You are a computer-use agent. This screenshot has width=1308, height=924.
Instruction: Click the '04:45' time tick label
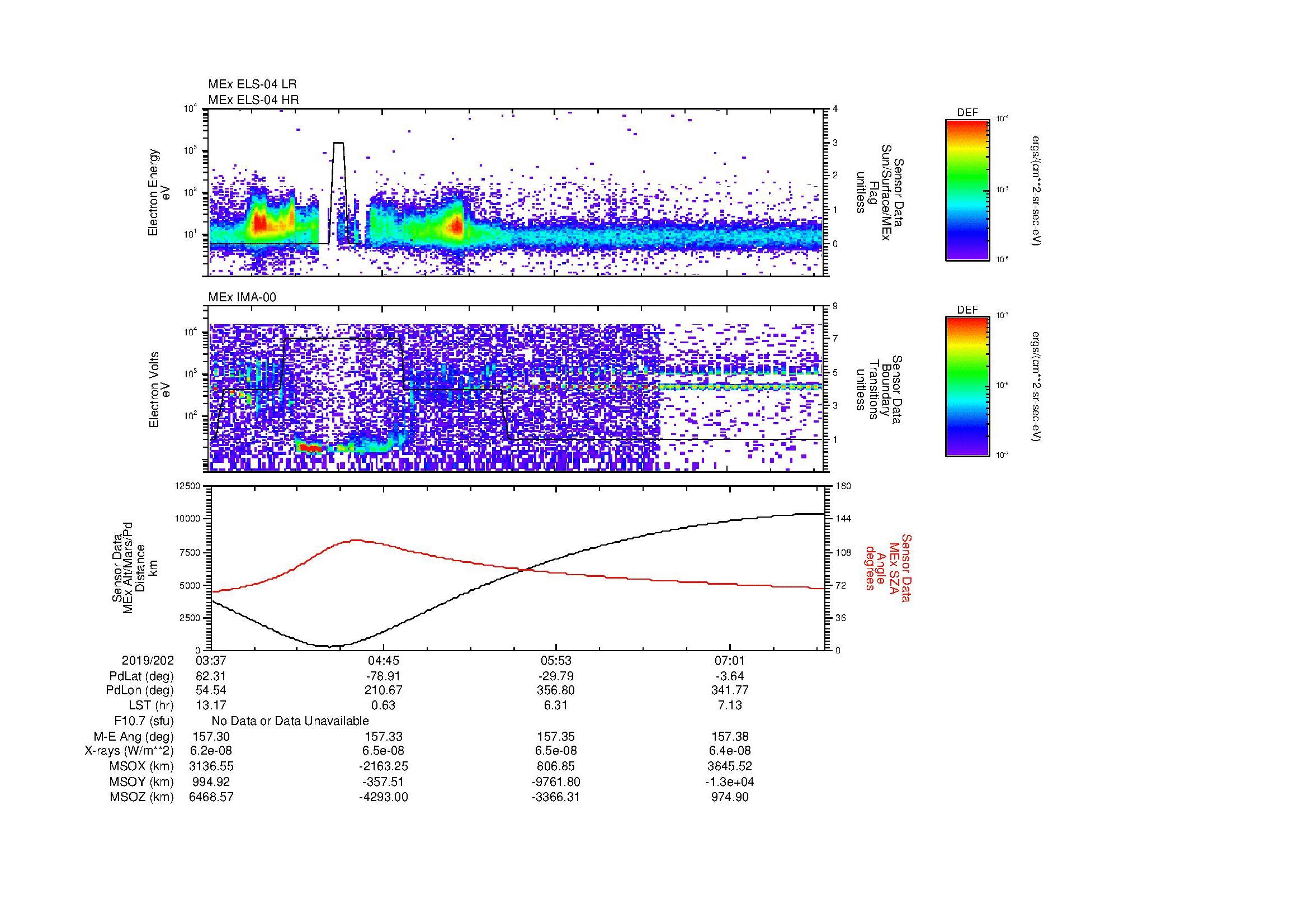(384, 660)
